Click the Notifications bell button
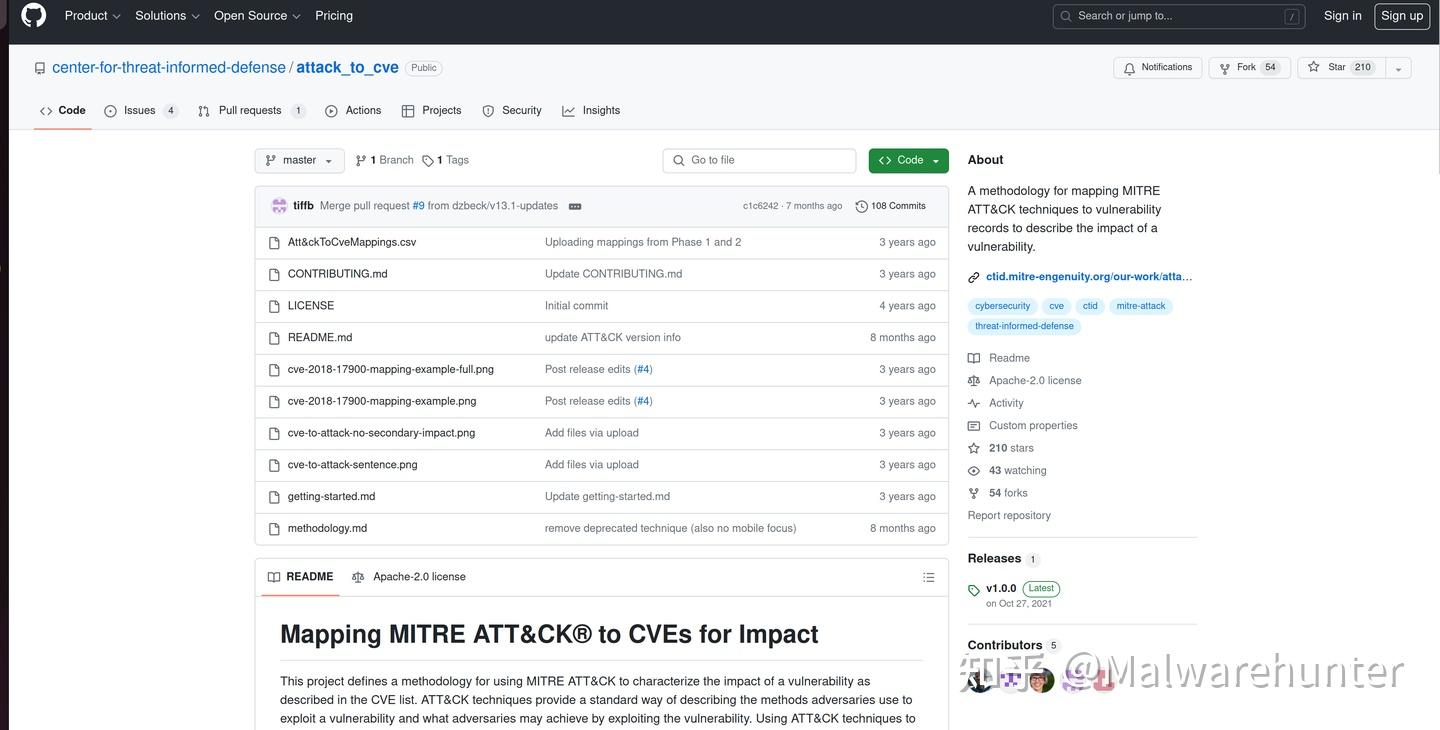 pyautogui.click(x=1157, y=68)
